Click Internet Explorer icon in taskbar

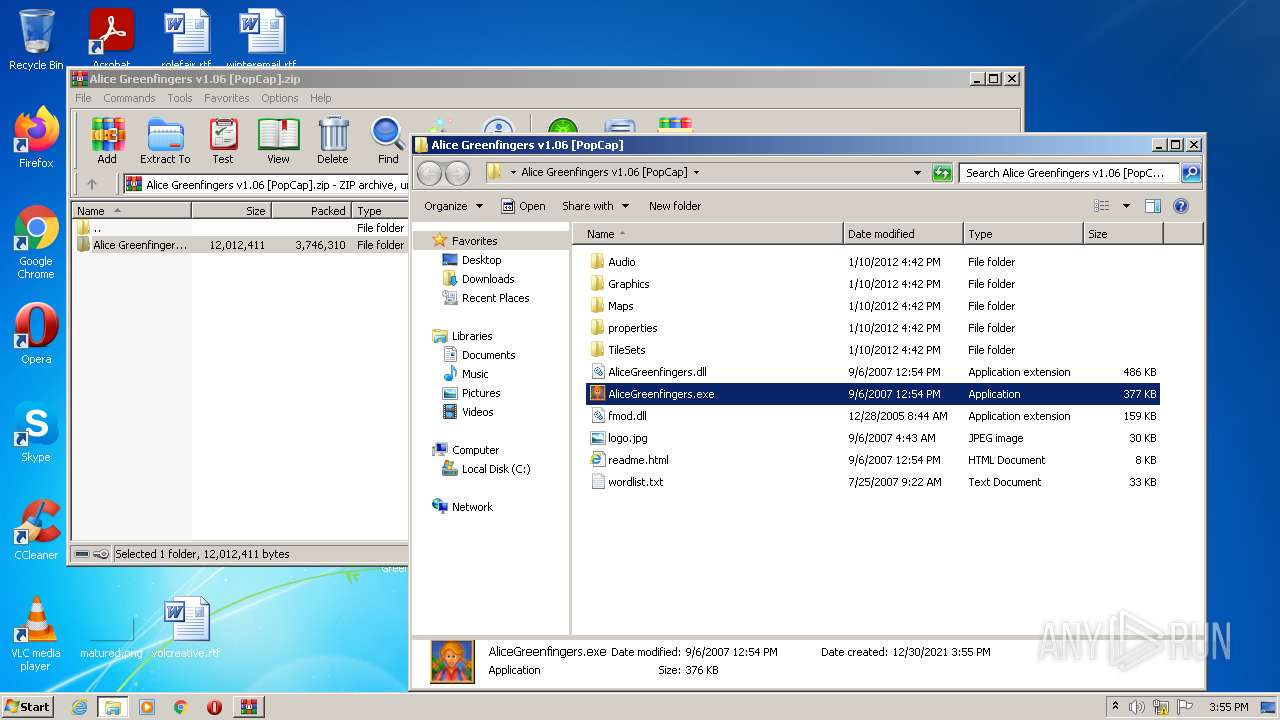click(79, 707)
